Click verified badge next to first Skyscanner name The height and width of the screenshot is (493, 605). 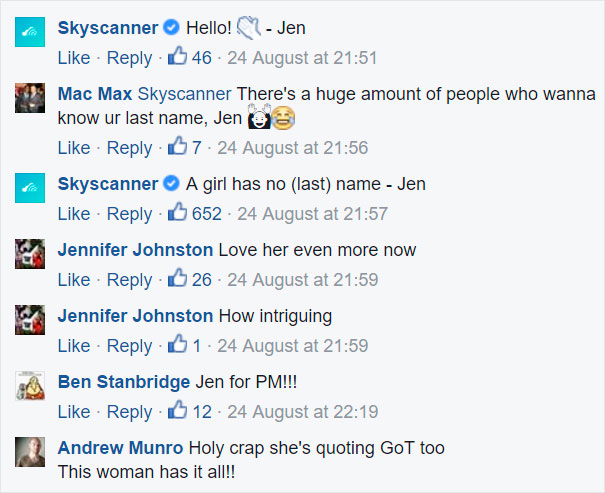170,28
